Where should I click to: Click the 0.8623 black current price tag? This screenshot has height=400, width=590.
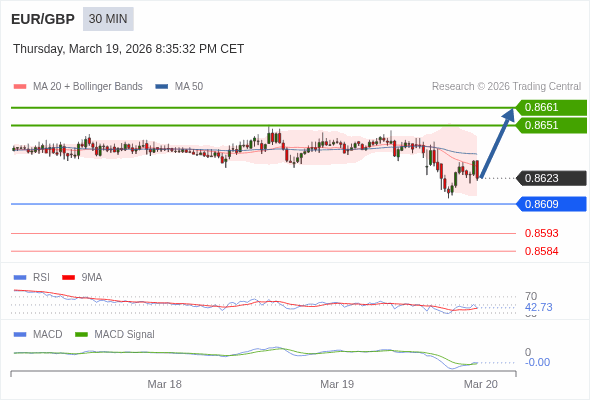click(x=551, y=178)
